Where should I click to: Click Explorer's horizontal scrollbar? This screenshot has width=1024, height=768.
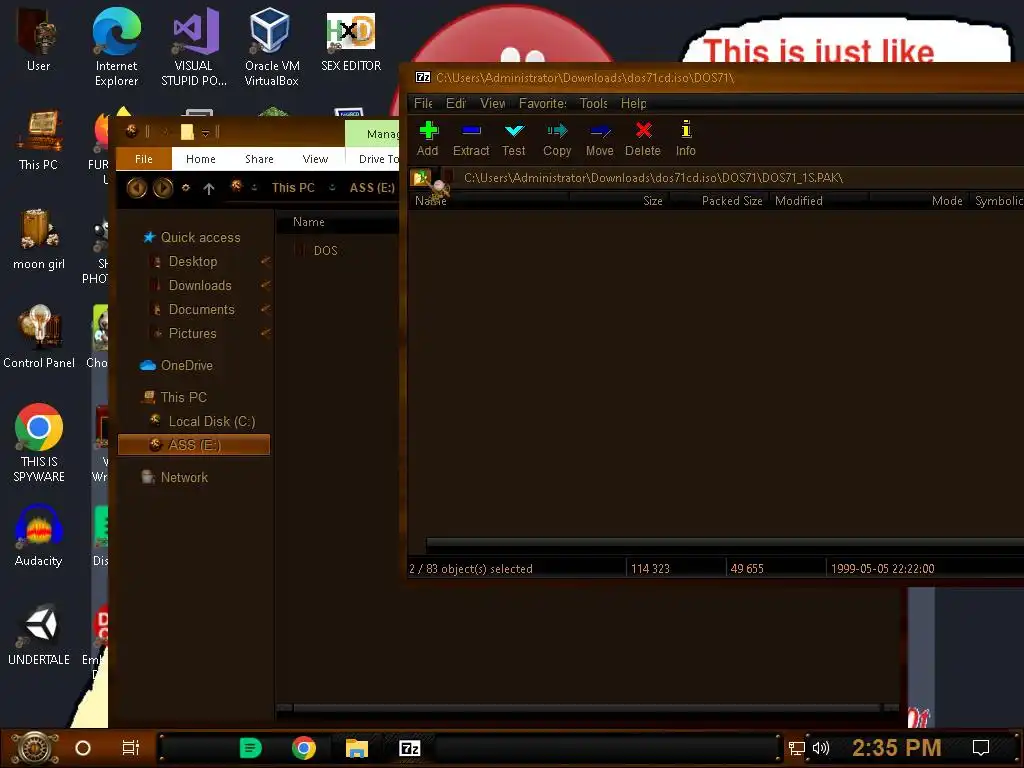point(586,708)
